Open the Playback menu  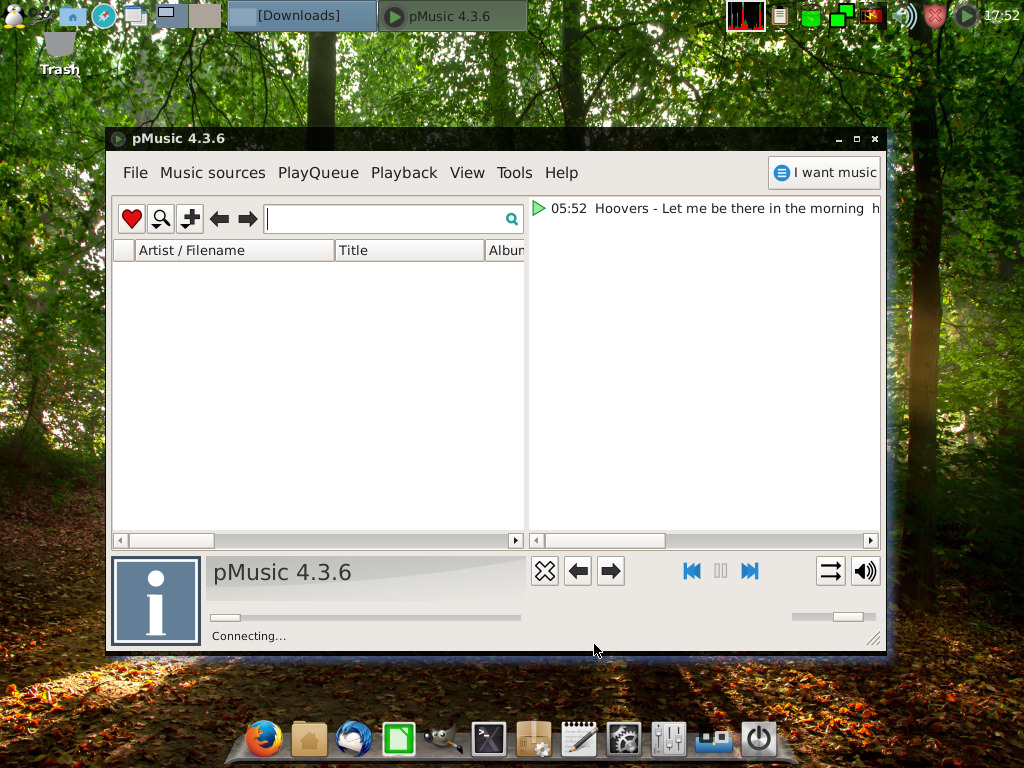tap(404, 172)
